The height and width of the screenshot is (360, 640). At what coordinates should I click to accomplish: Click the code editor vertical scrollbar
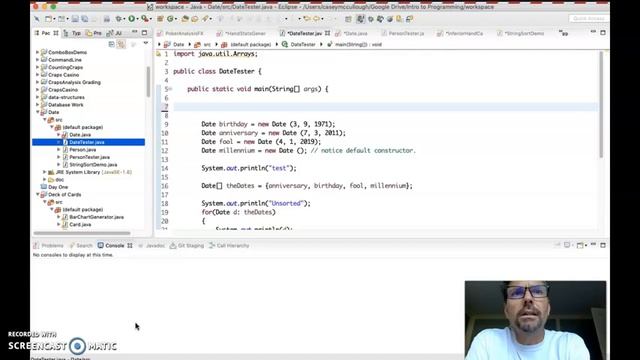click(x=601, y=104)
